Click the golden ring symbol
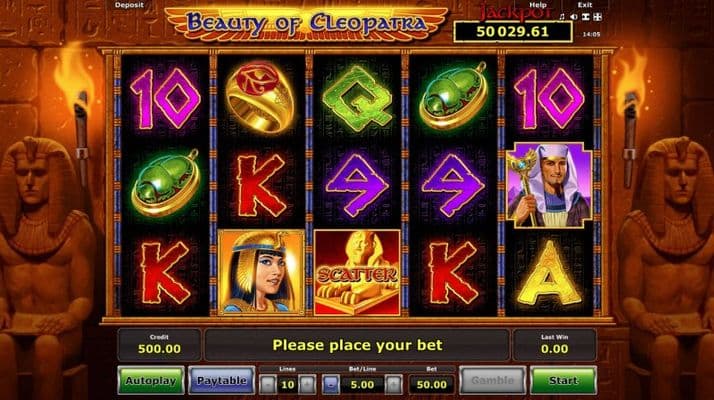Screen dimensions: 714x400 pyautogui.click(x=260, y=97)
